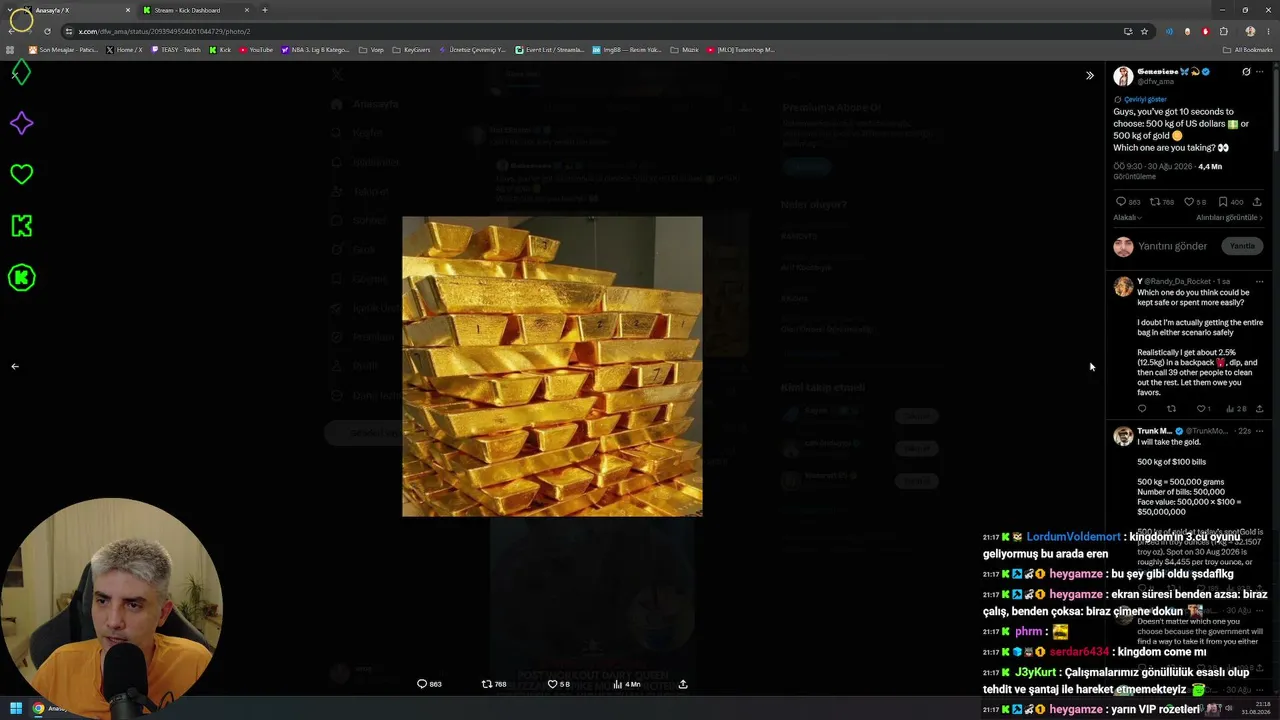Go to previous photo using left arrow
The image size is (1280, 720).
(x=15, y=366)
